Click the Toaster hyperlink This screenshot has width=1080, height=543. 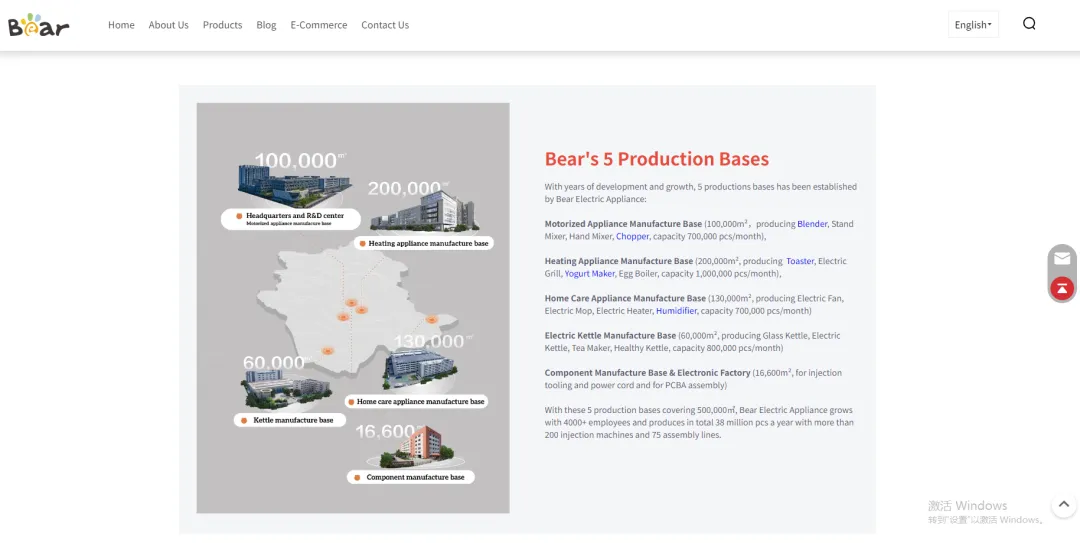(800, 261)
